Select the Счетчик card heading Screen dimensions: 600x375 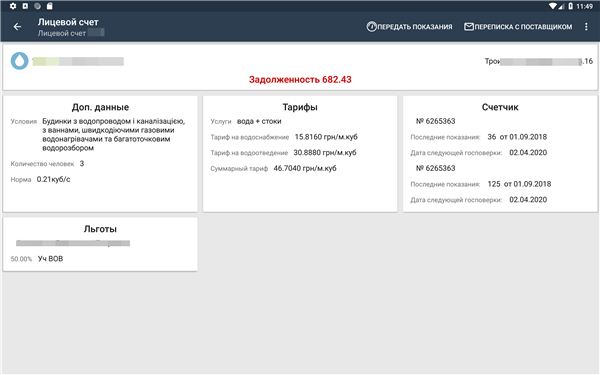click(500, 107)
